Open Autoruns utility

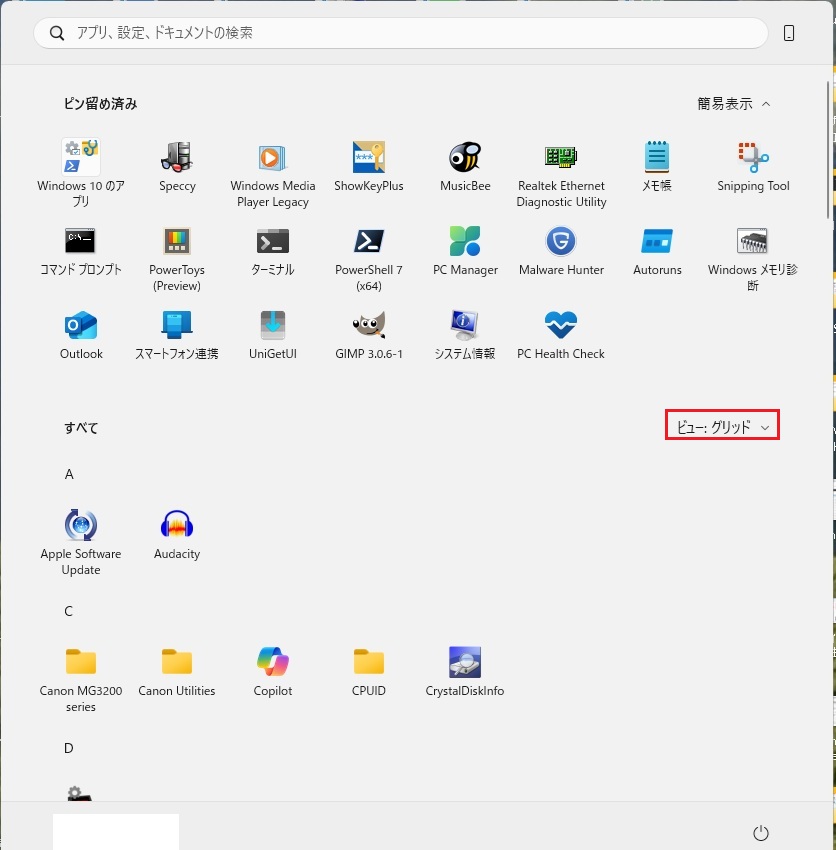(657, 250)
